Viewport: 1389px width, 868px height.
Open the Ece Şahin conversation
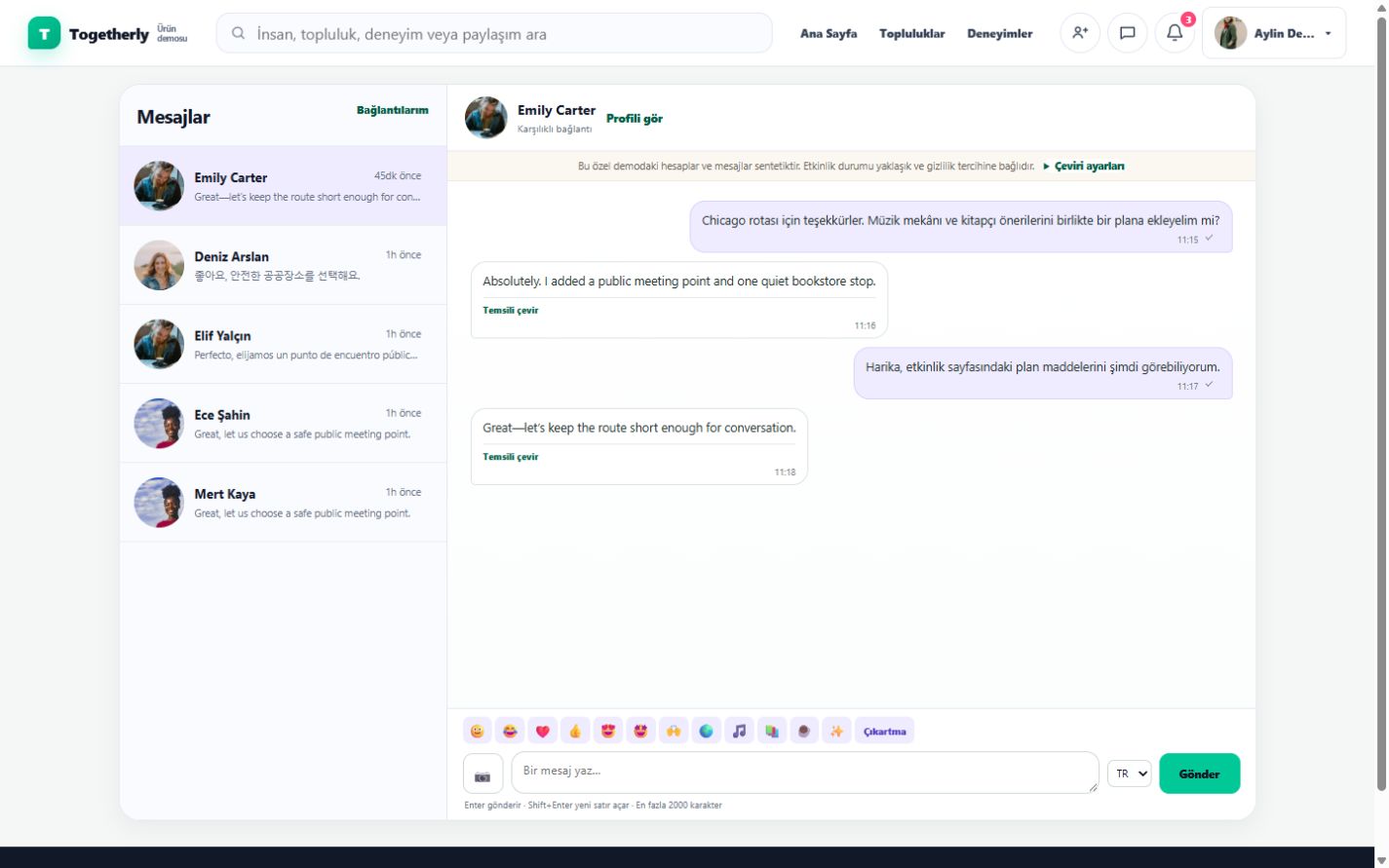[283, 423]
